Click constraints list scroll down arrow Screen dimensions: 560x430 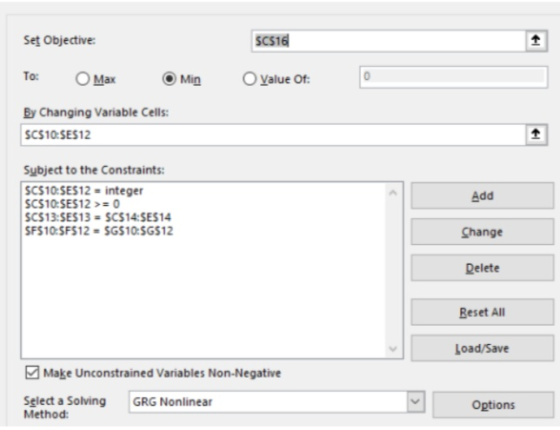393,349
